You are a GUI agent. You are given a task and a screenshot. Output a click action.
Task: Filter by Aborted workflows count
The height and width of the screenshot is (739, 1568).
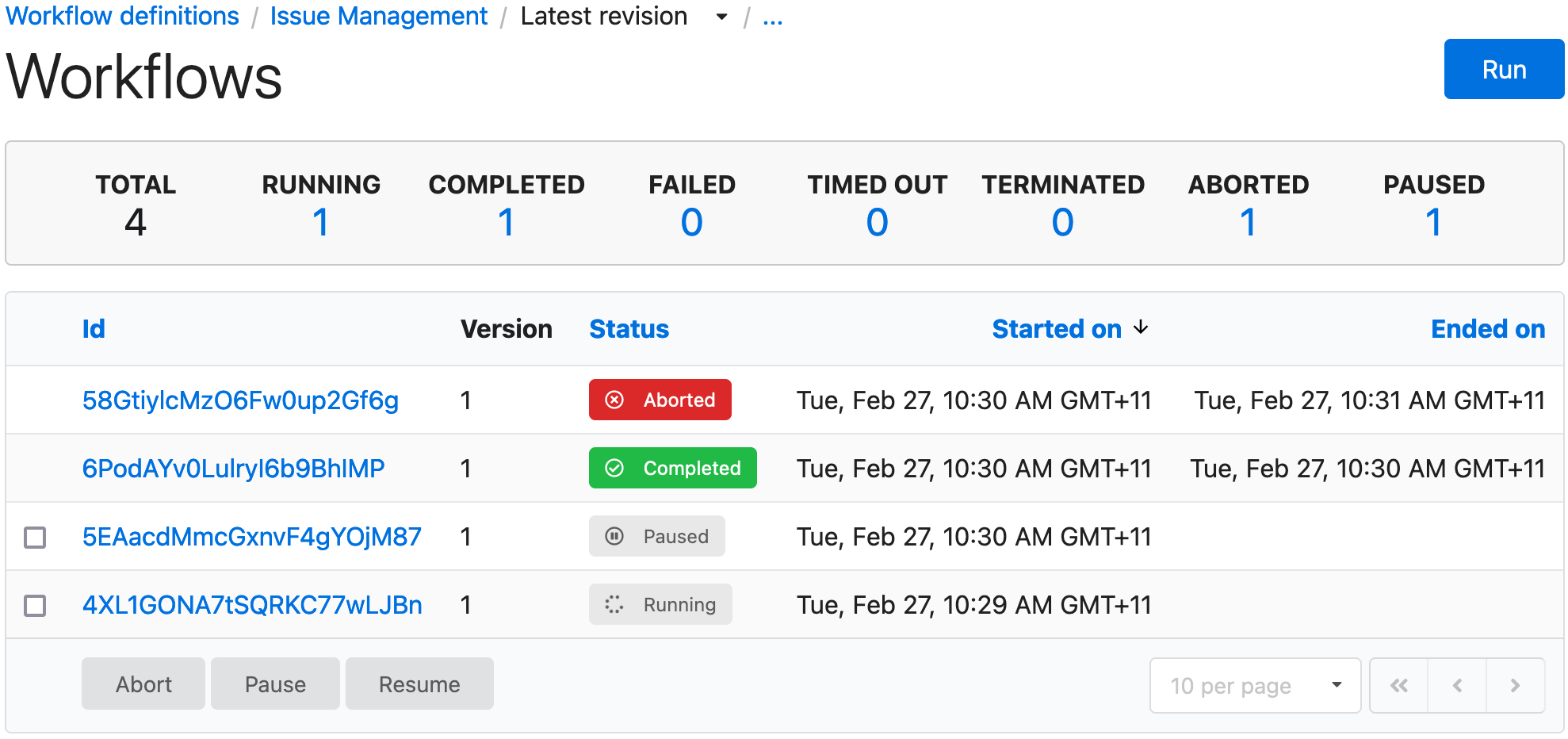point(1248,222)
